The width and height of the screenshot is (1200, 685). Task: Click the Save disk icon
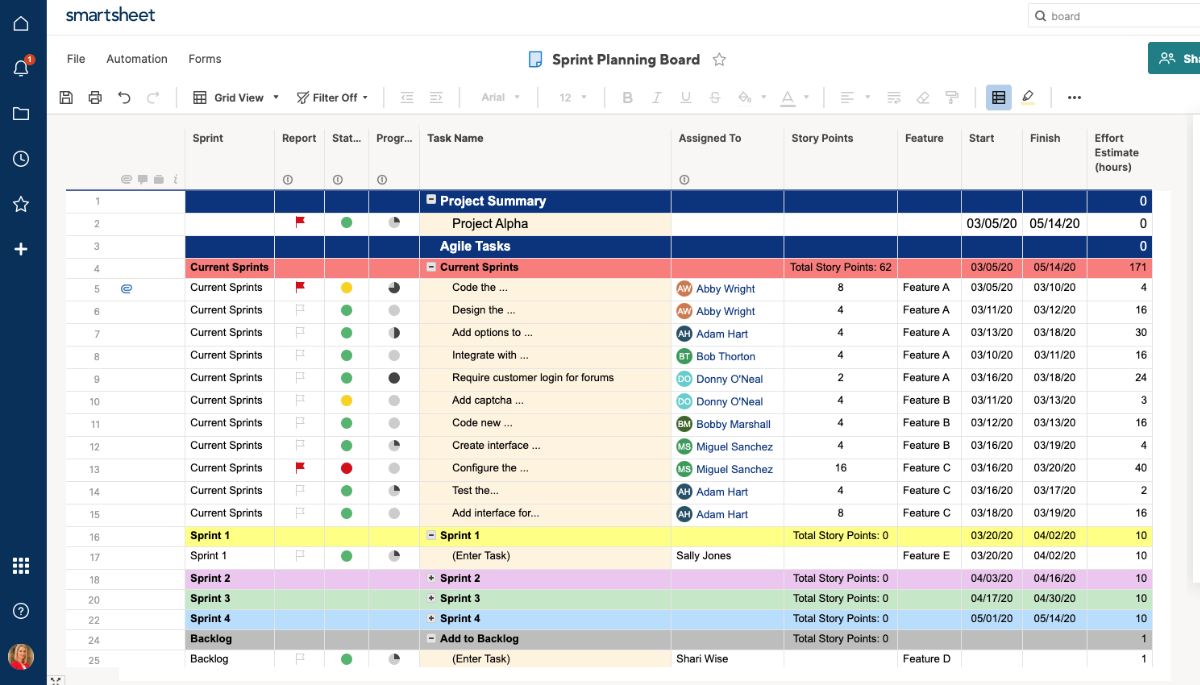tap(66, 98)
